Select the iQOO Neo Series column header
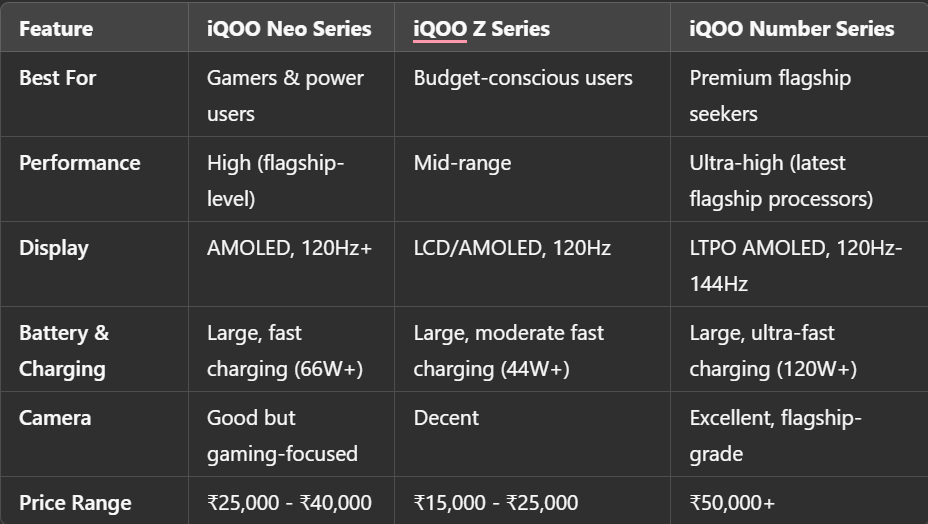 point(288,28)
